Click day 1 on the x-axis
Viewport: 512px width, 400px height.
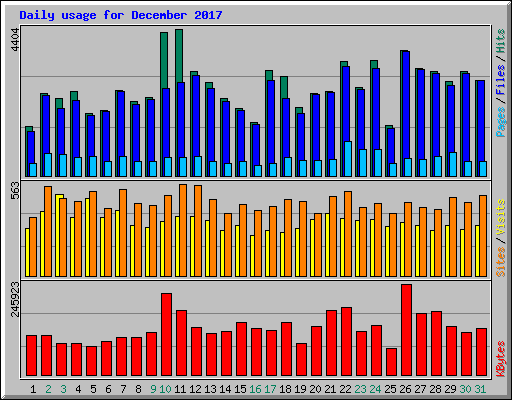point(33,389)
